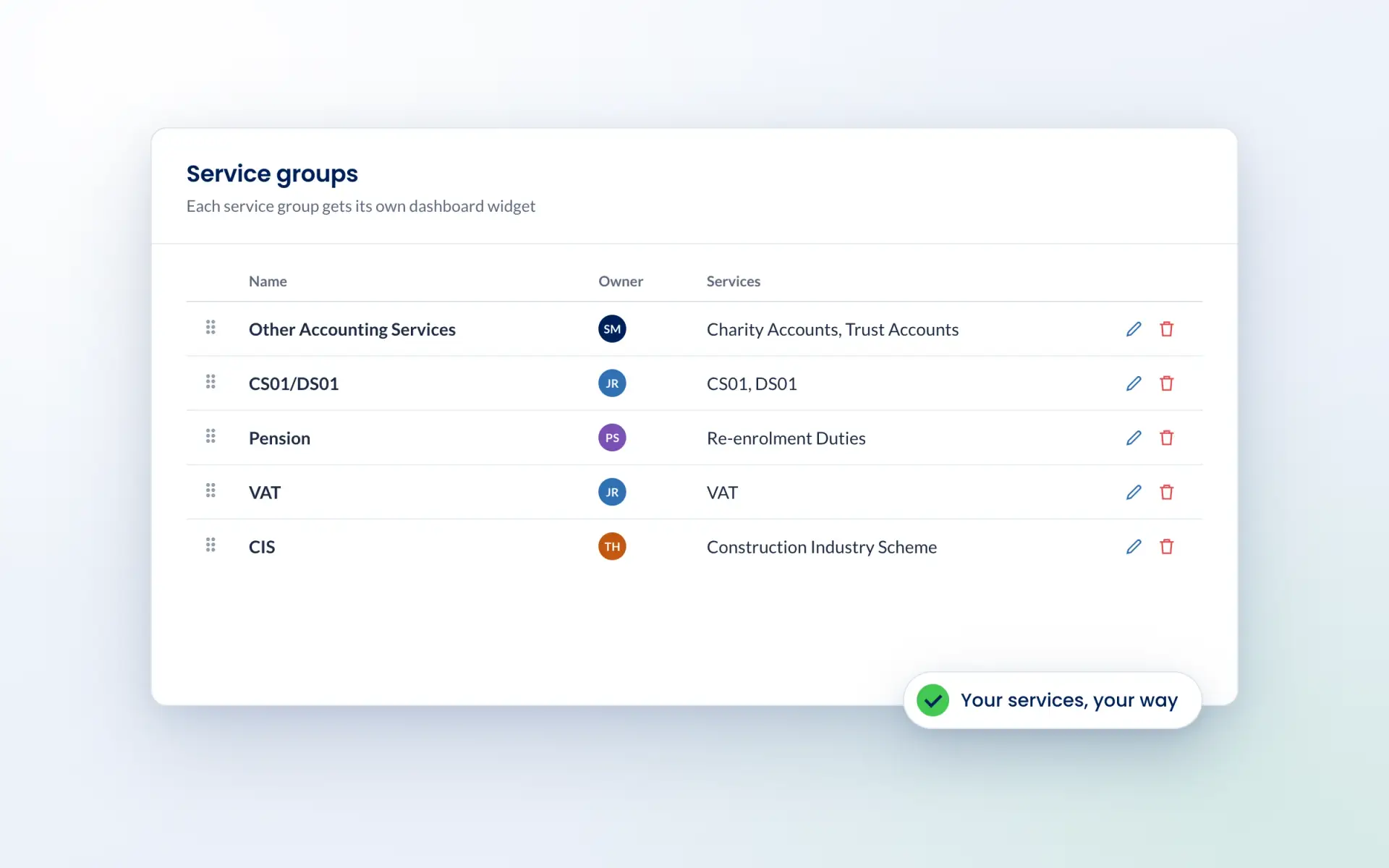The height and width of the screenshot is (868, 1389).
Task: Click the Name column header
Action: tap(268, 281)
